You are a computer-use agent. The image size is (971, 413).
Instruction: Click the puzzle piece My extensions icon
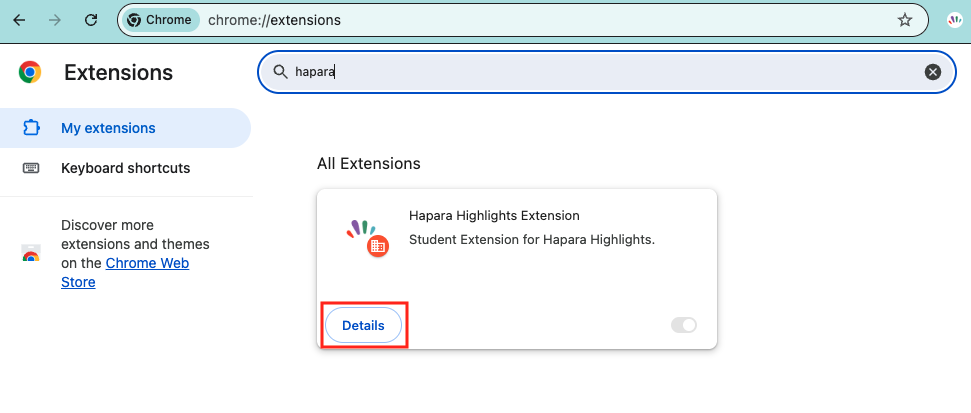(x=31, y=128)
